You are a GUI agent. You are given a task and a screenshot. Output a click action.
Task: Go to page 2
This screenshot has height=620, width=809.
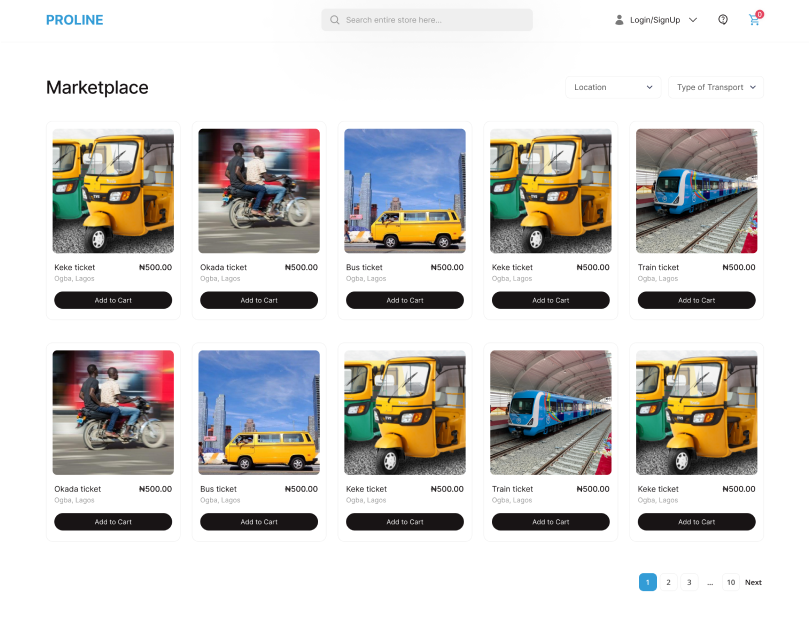tap(669, 582)
